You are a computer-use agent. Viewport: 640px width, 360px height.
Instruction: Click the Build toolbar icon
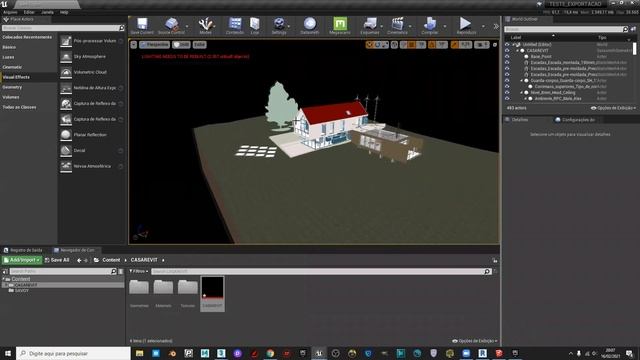coord(429,25)
